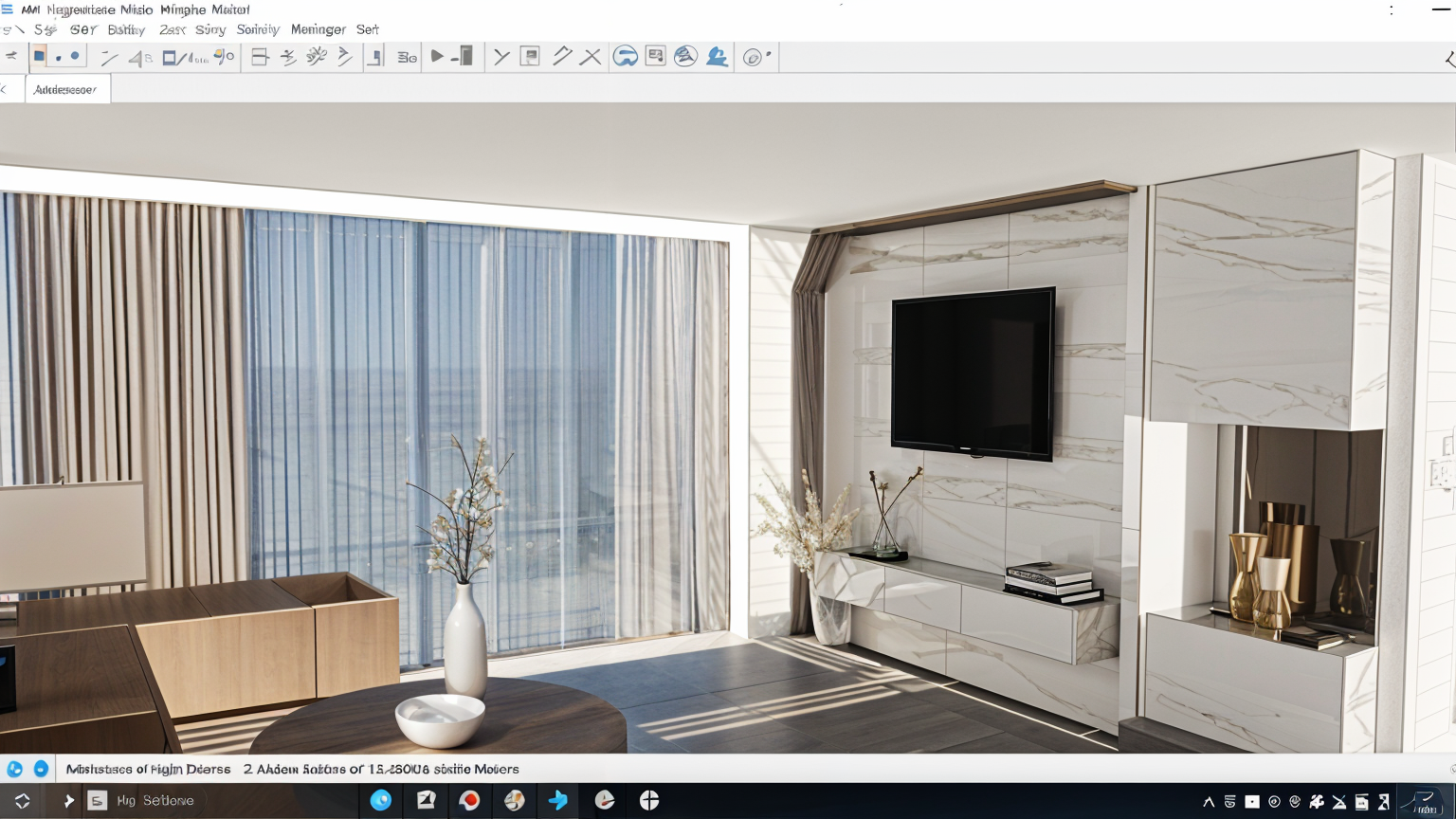Click the wall-mounted TV in the render view
The height and width of the screenshot is (819, 1456).
[973, 373]
